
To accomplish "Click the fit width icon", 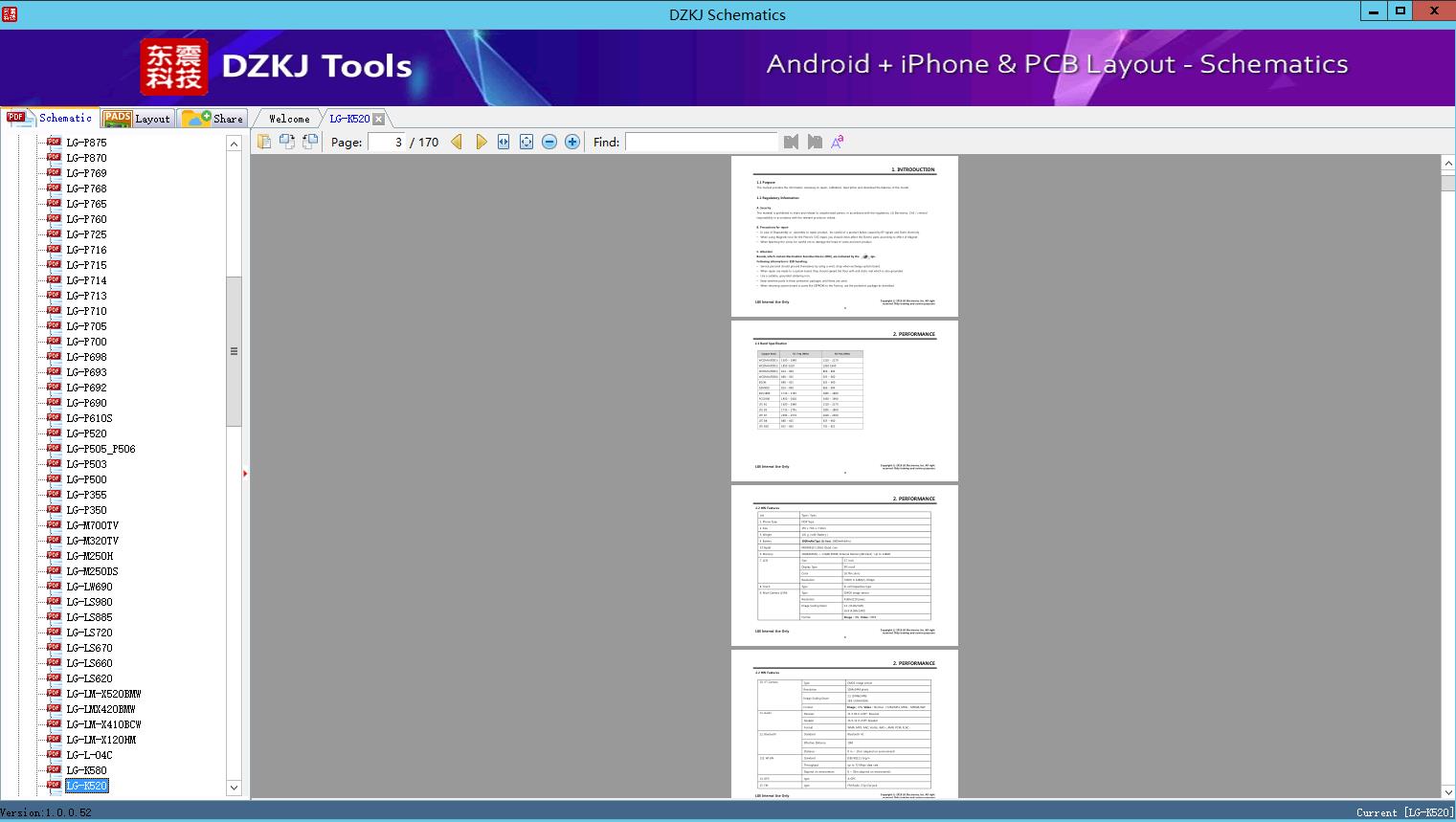I will pos(504,142).
